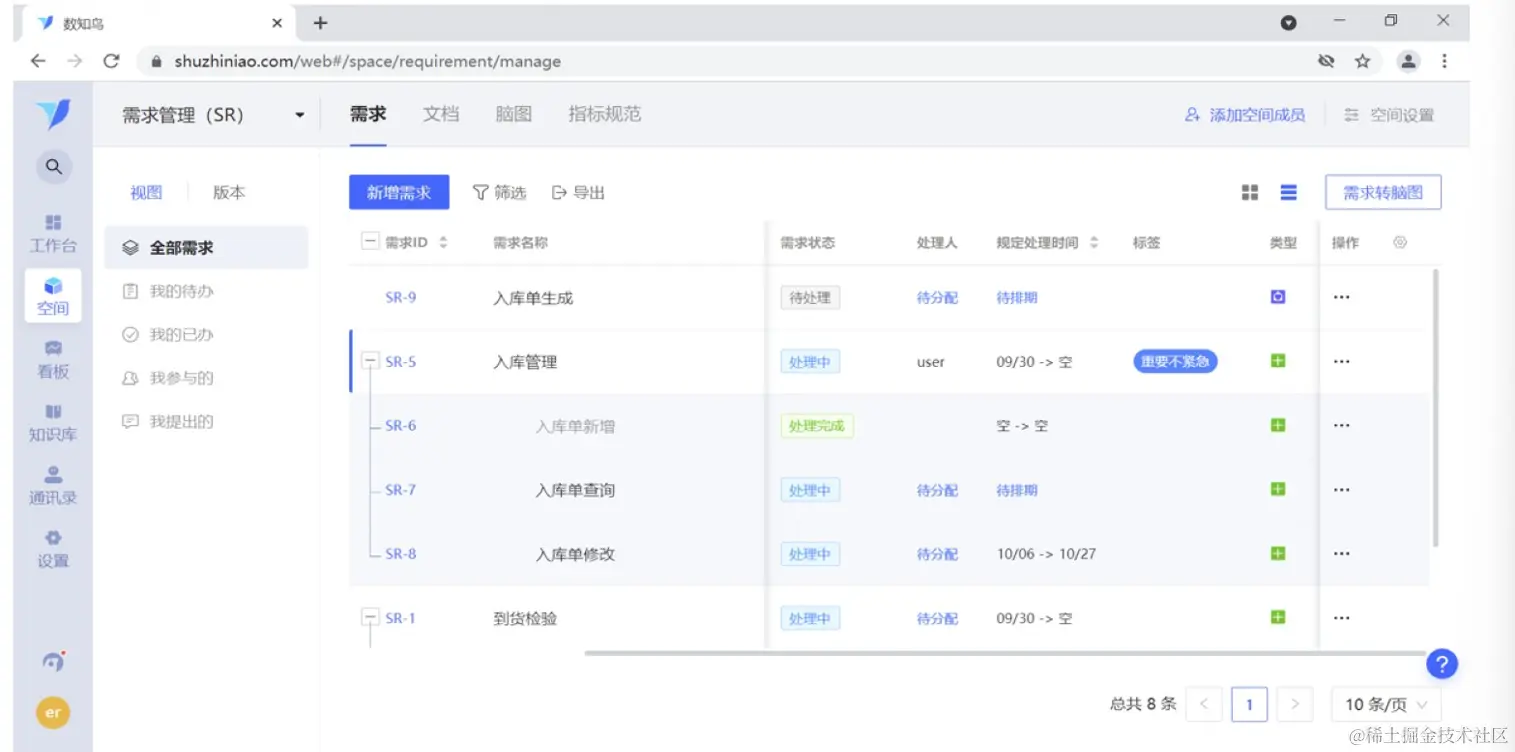Open Chrome three-dot menu
This screenshot has height=752, width=1515.
click(x=1444, y=61)
